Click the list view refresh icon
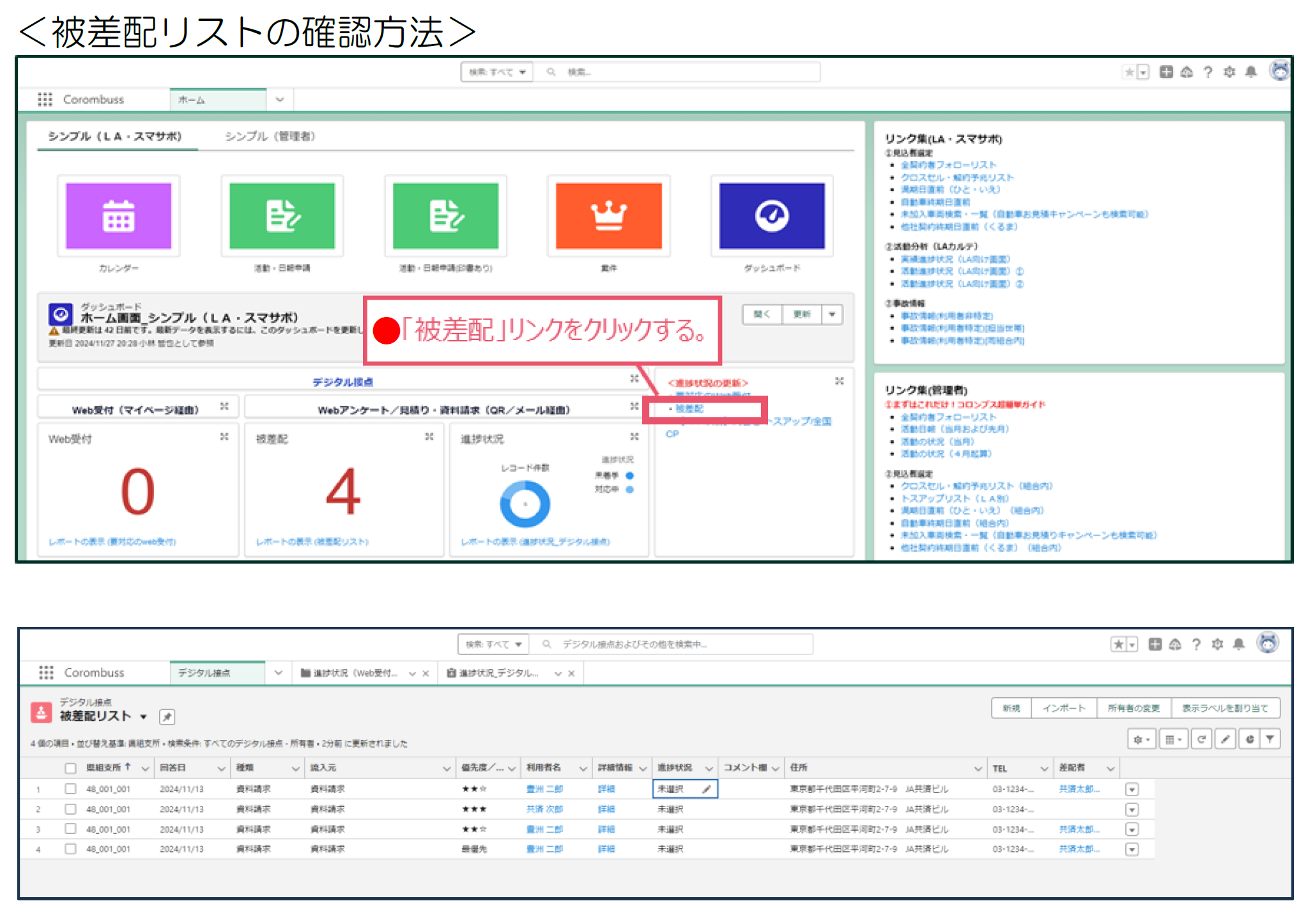1315x924 pixels. (x=1201, y=739)
